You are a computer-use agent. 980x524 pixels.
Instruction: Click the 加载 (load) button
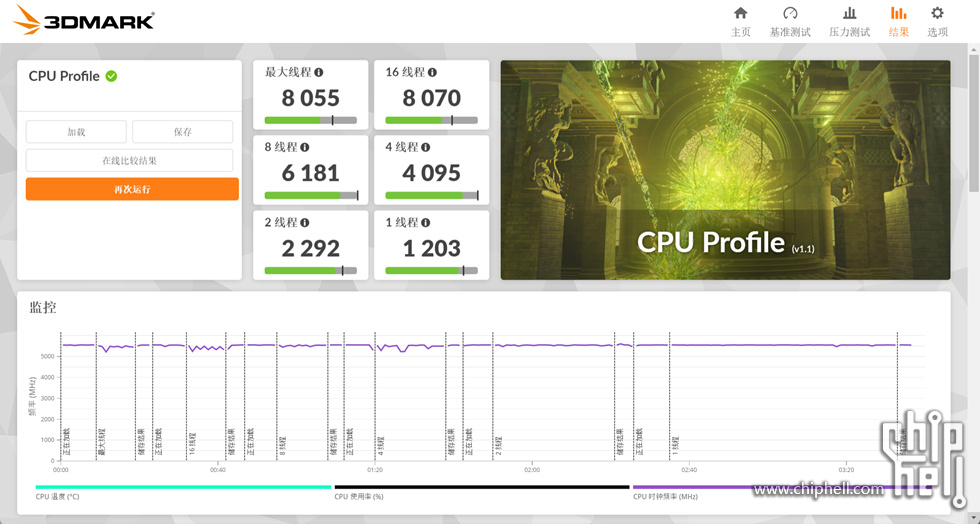tap(76, 132)
